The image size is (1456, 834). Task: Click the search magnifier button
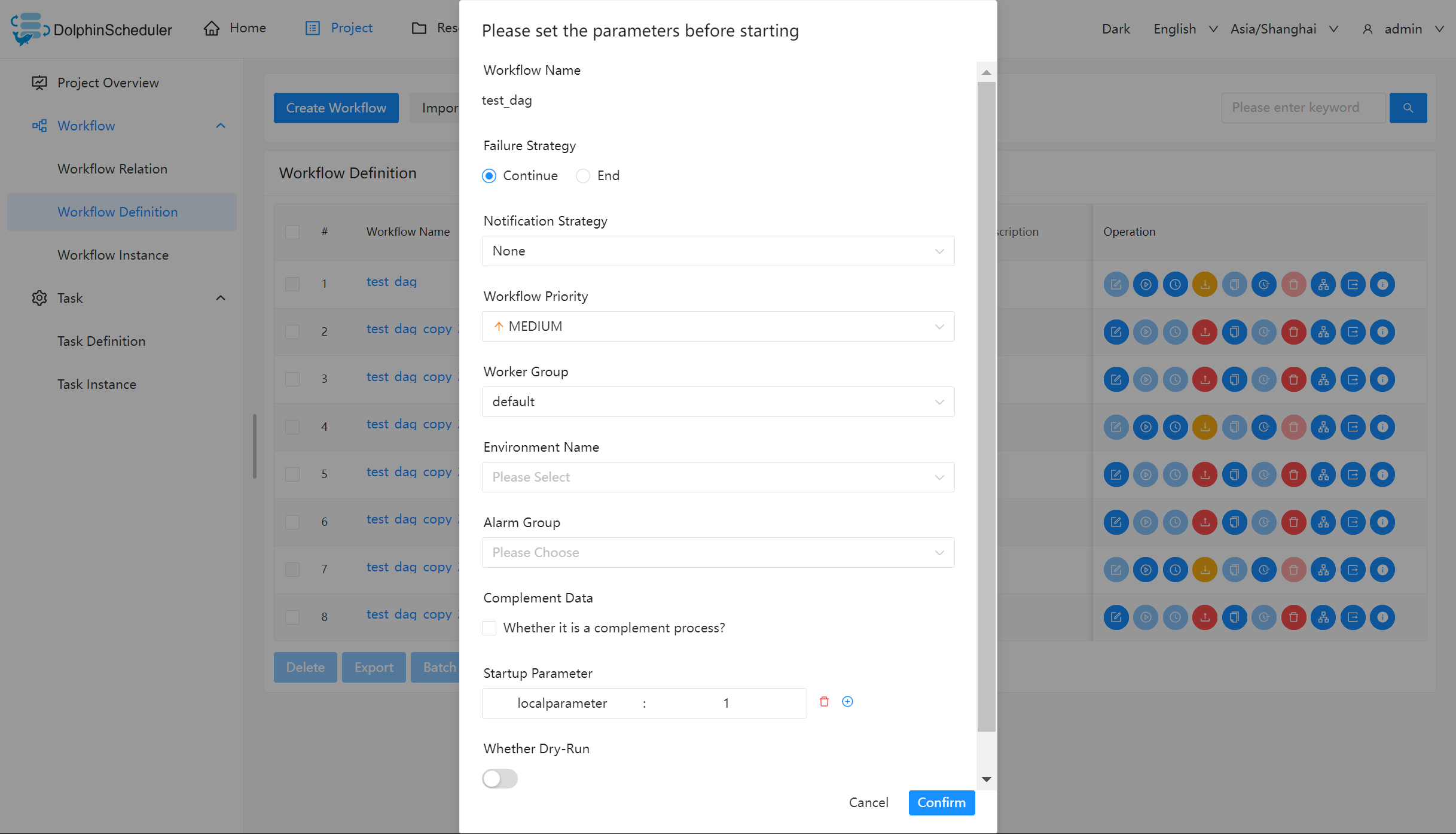coord(1408,108)
